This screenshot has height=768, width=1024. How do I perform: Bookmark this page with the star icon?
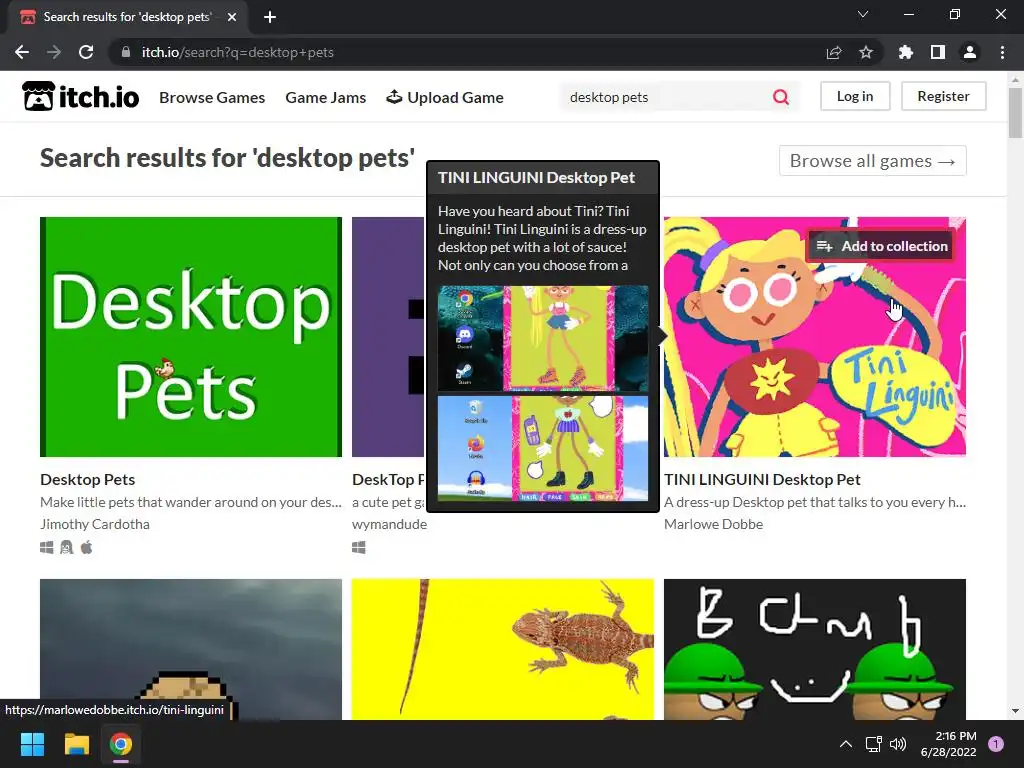866,52
